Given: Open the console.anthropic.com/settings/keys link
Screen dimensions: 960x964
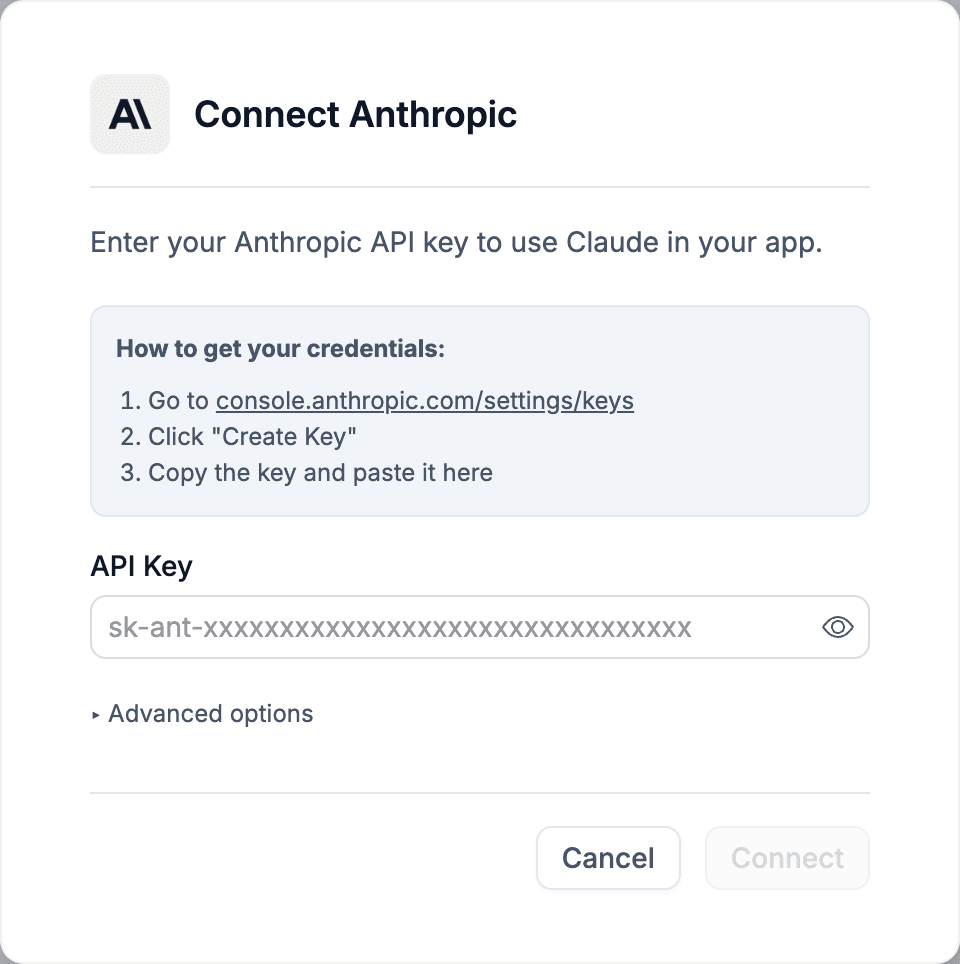Looking at the screenshot, I should [x=424, y=400].
